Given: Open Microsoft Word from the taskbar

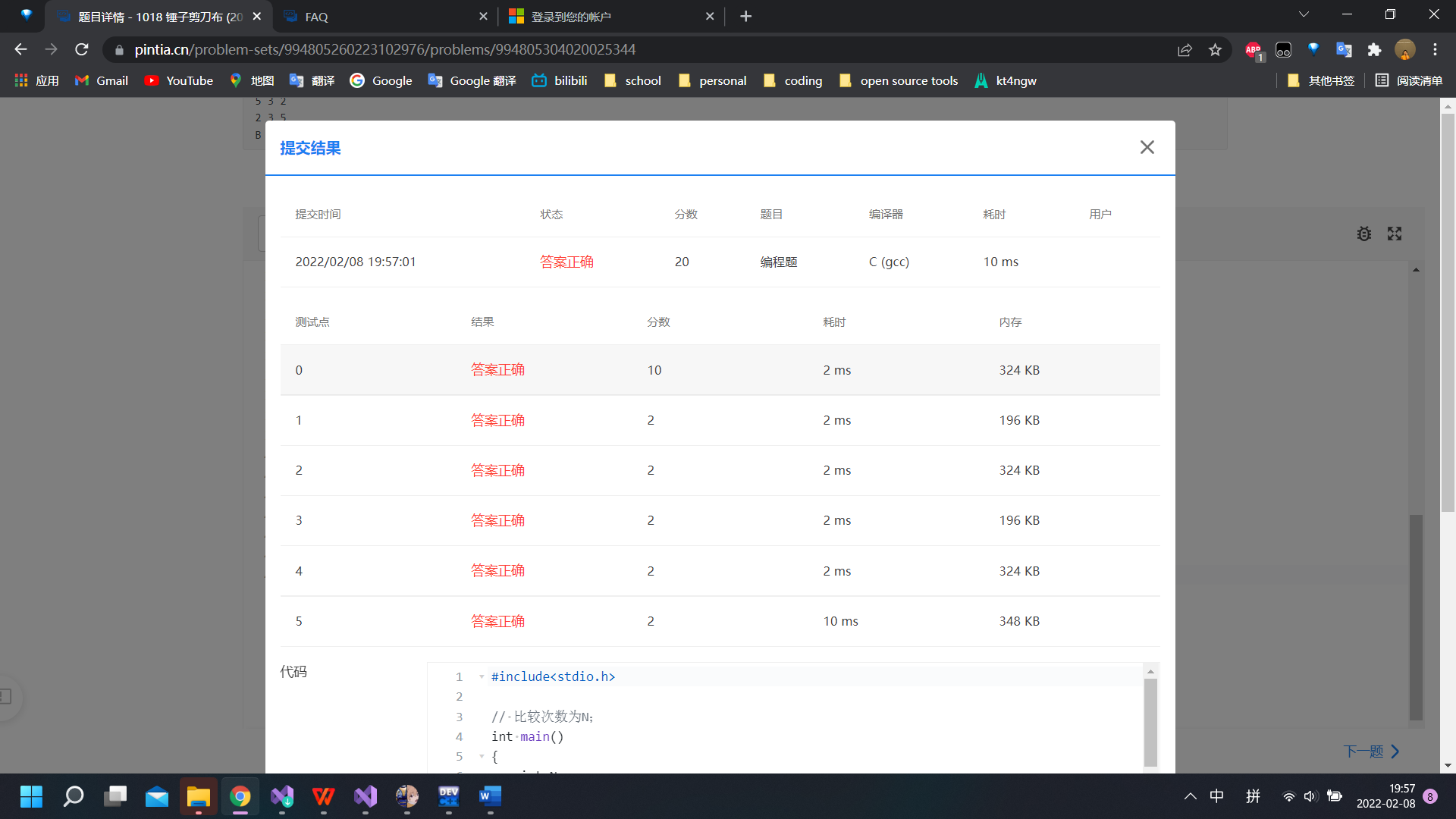Looking at the screenshot, I should (x=490, y=797).
